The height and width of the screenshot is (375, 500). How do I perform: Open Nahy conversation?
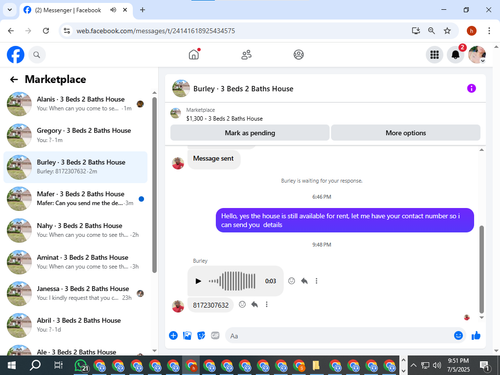tap(75, 230)
